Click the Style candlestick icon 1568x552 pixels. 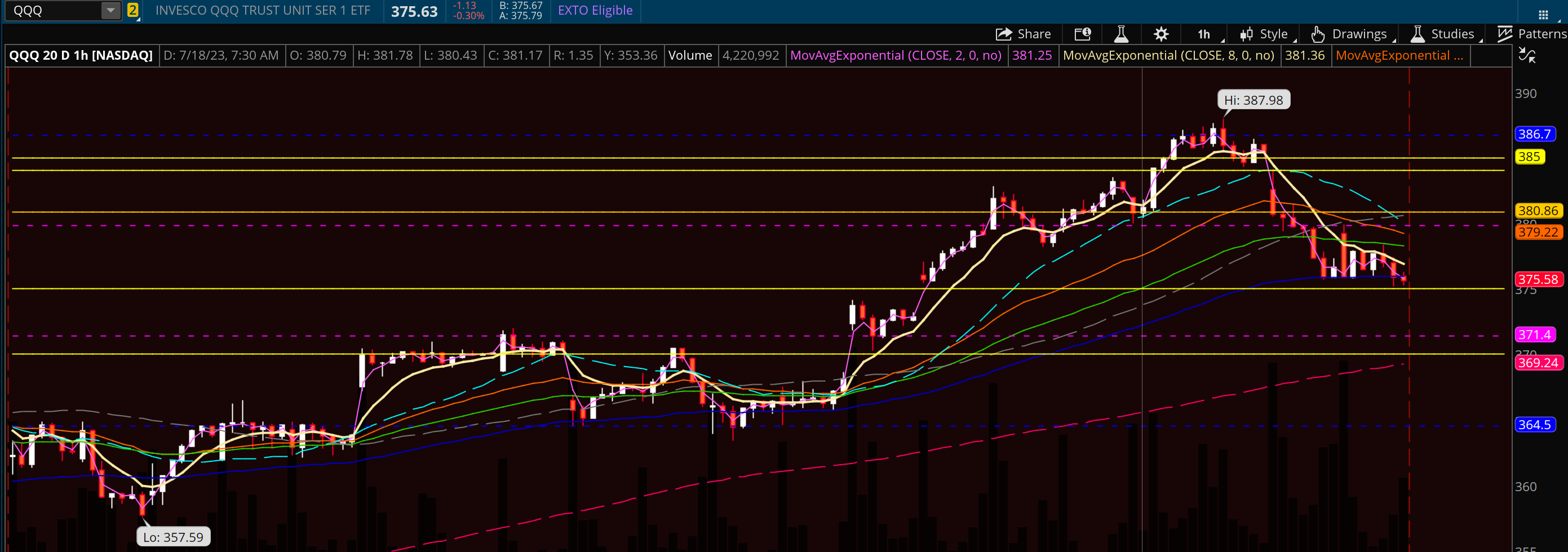coord(1246,33)
